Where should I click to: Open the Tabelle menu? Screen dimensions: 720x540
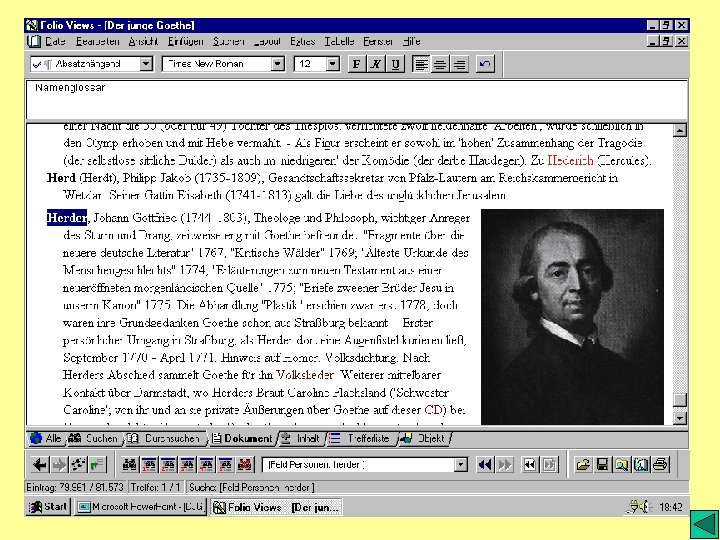tap(339, 41)
